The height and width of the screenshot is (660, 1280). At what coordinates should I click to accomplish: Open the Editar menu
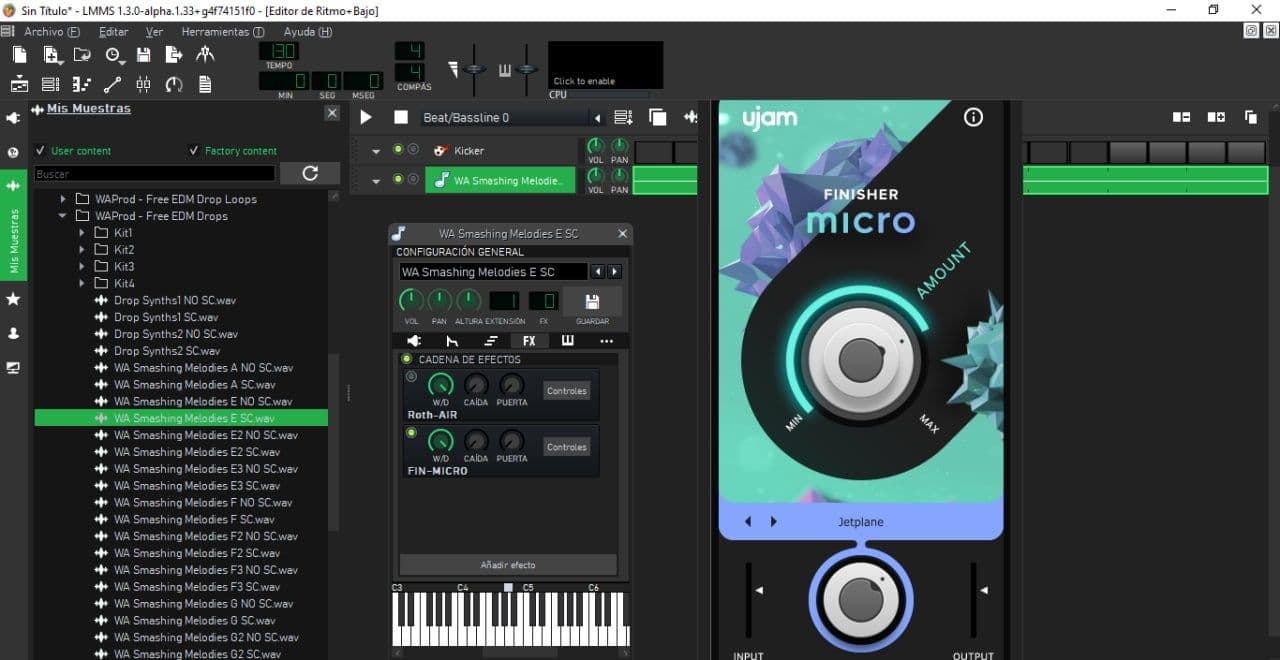click(x=113, y=32)
